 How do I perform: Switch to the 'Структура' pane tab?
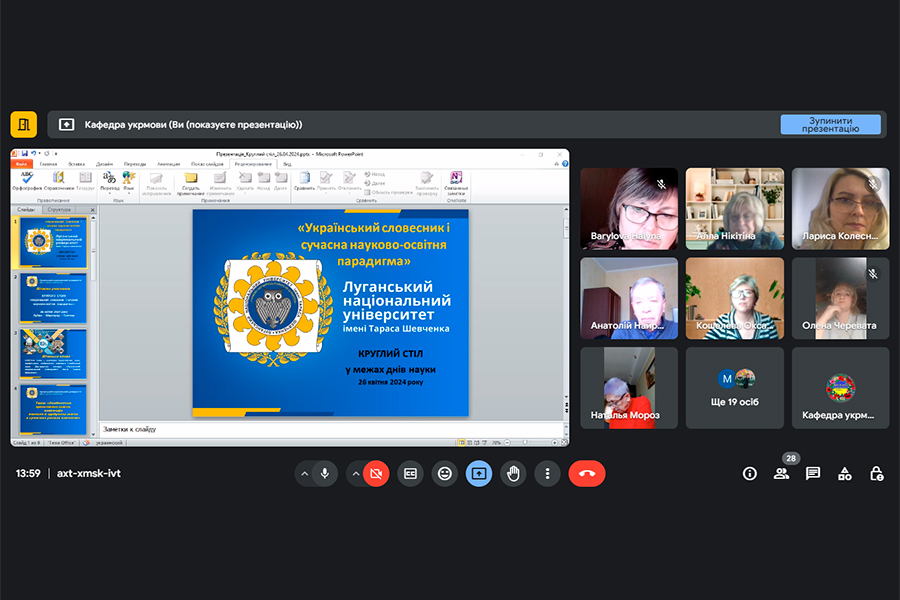tap(59, 210)
